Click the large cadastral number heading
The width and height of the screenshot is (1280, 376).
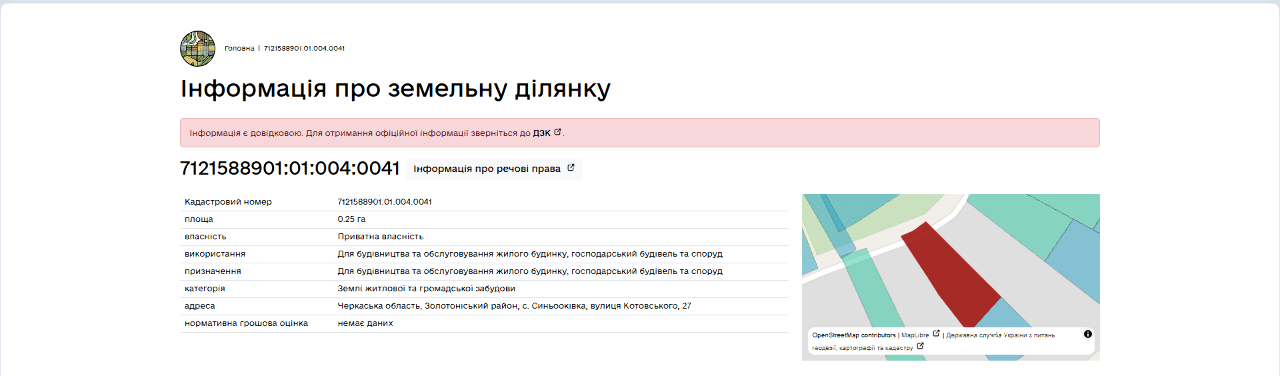[290, 168]
